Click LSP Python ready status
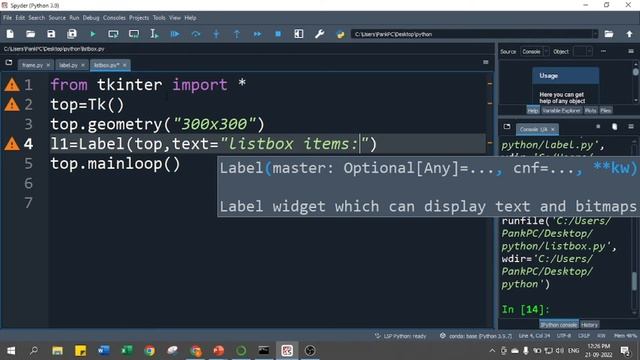Viewport: 640px width, 360px height. coord(400,336)
